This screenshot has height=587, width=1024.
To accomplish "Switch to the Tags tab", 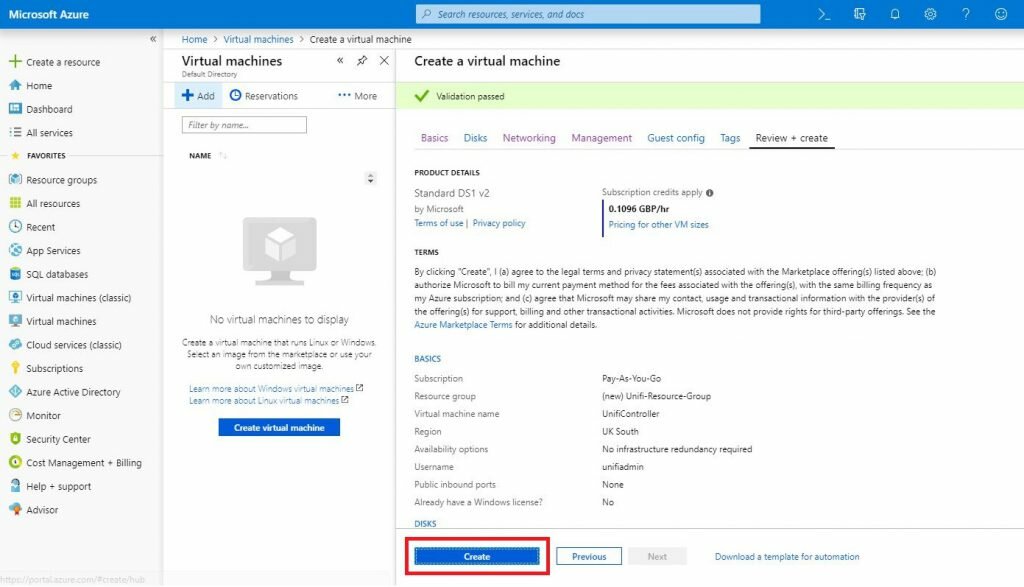I will [x=730, y=138].
